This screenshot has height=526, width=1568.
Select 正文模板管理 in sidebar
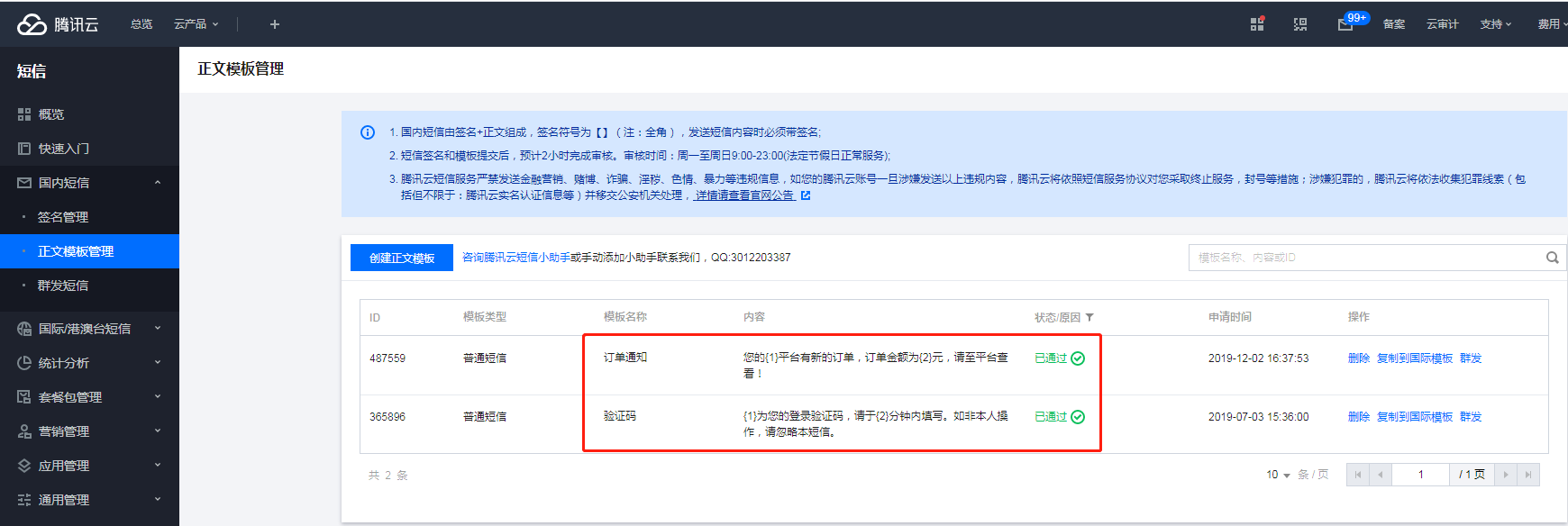pos(89,251)
